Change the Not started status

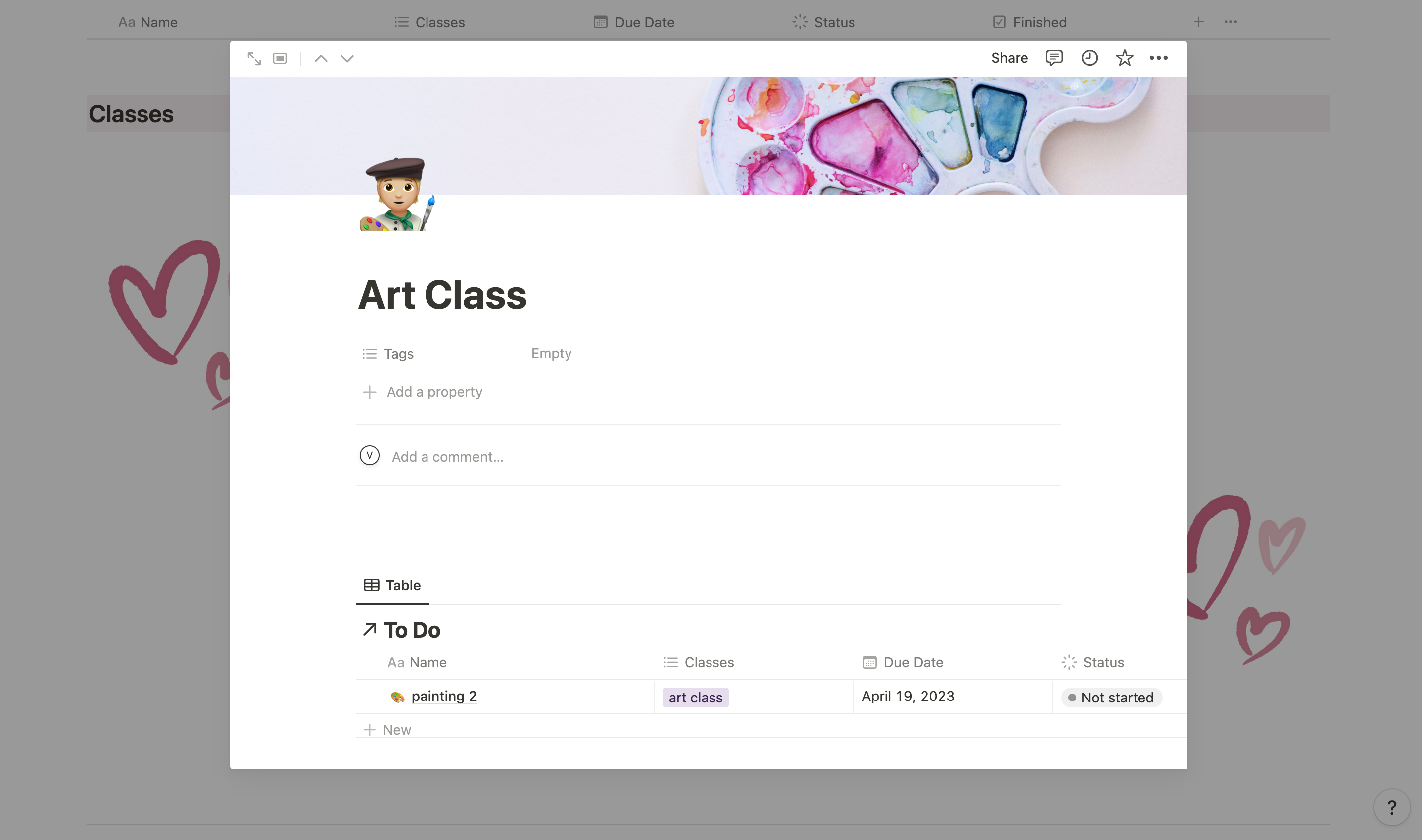click(x=1111, y=698)
